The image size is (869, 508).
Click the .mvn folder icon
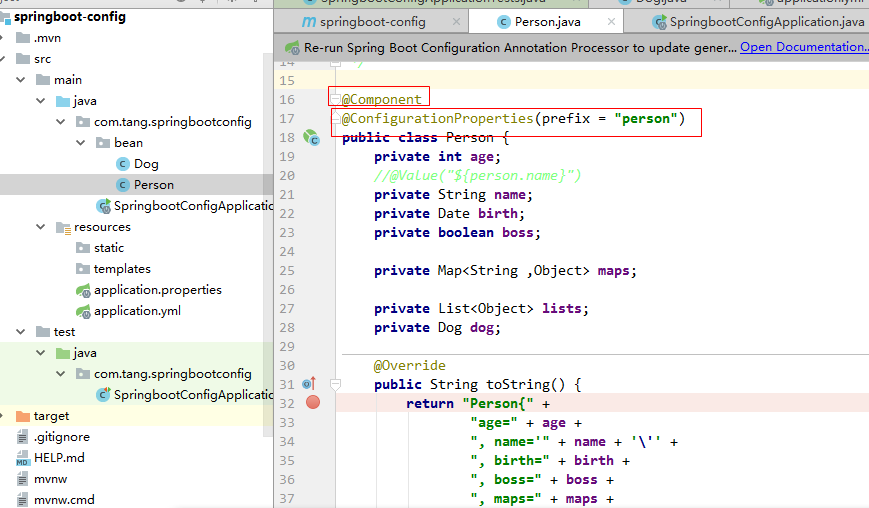(x=23, y=38)
